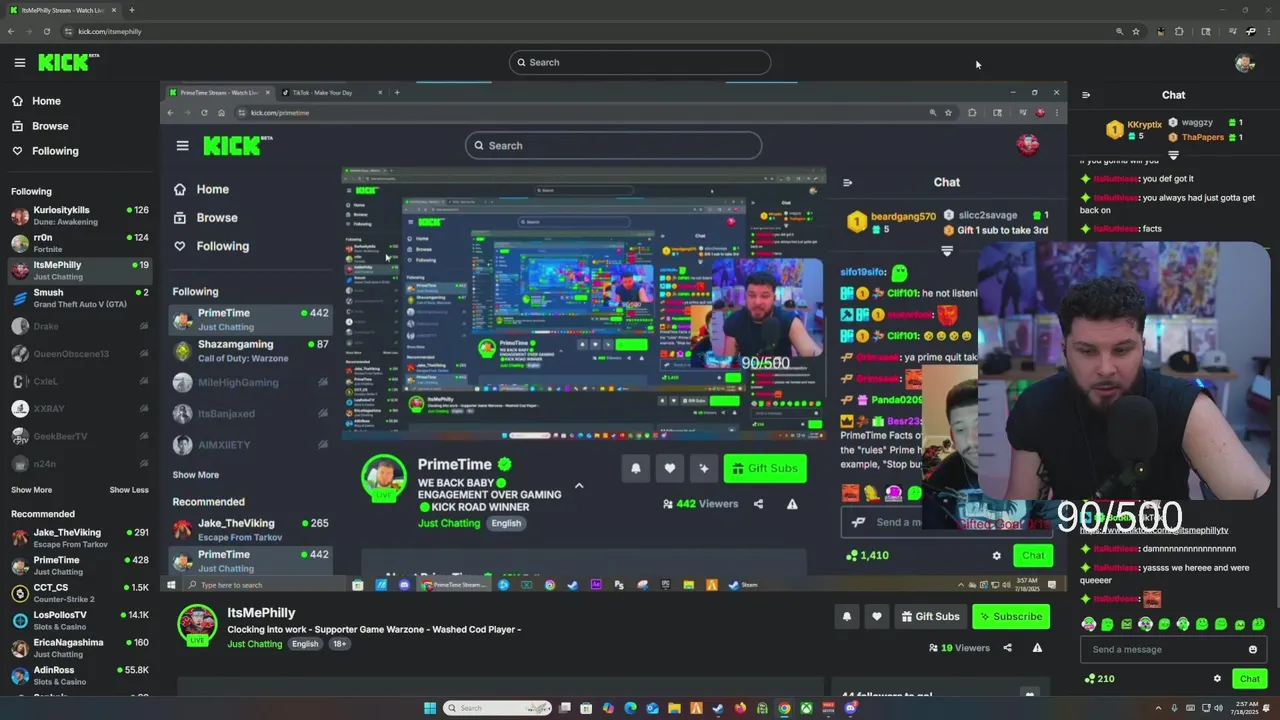Open Microsoft Edge from the taskbar
The width and height of the screenshot is (1280, 720).
(630, 708)
